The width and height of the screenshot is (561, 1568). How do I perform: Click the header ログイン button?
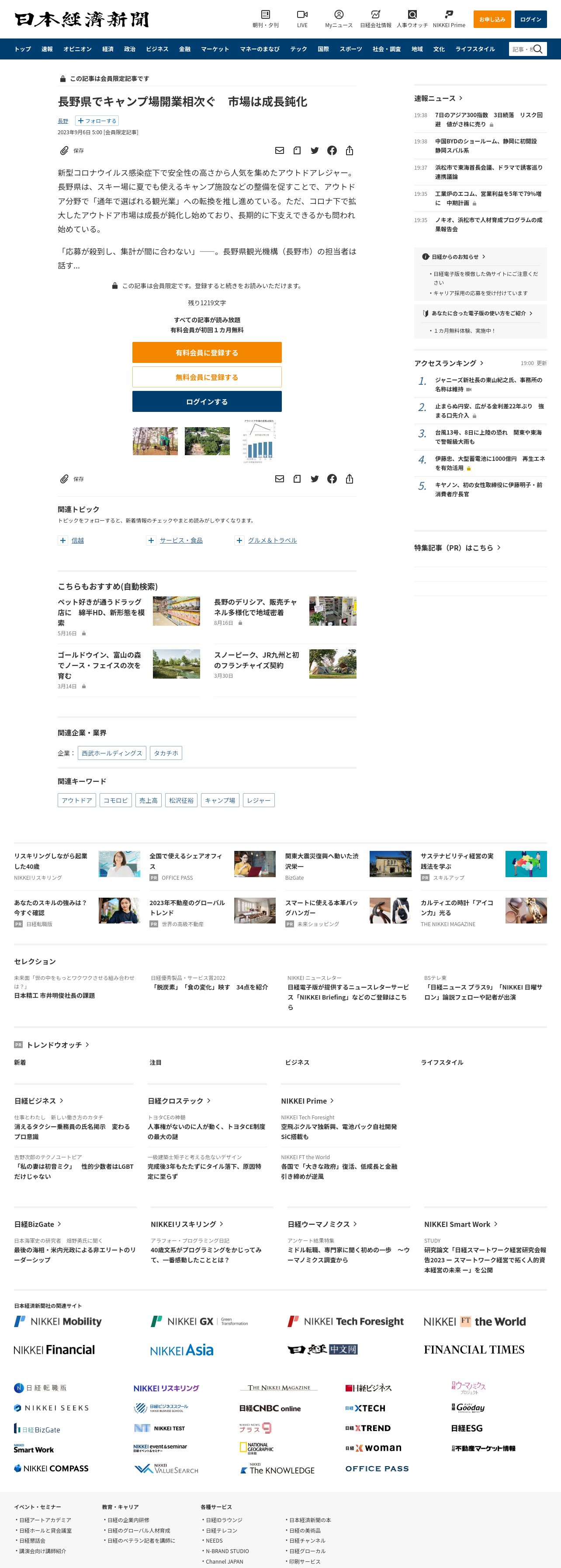(x=530, y=20)
